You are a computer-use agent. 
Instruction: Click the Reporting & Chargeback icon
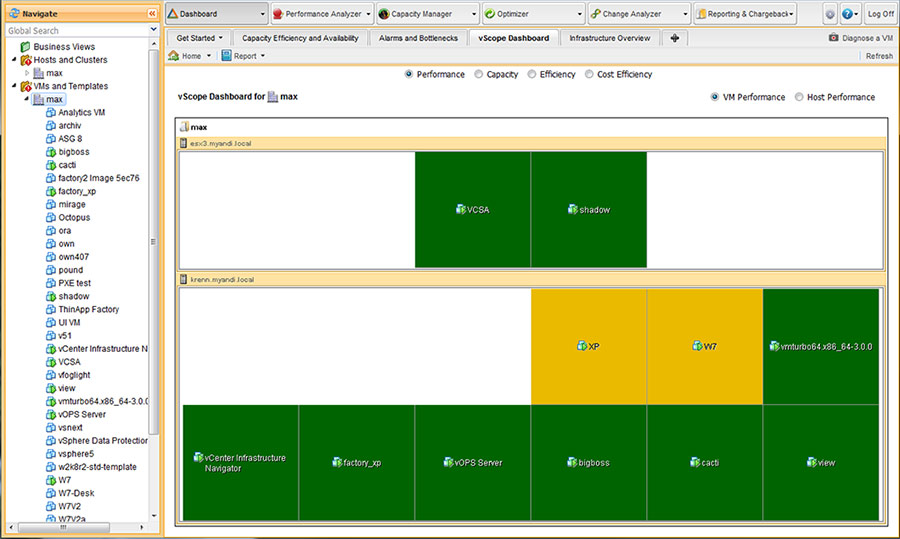click(701, 14)
